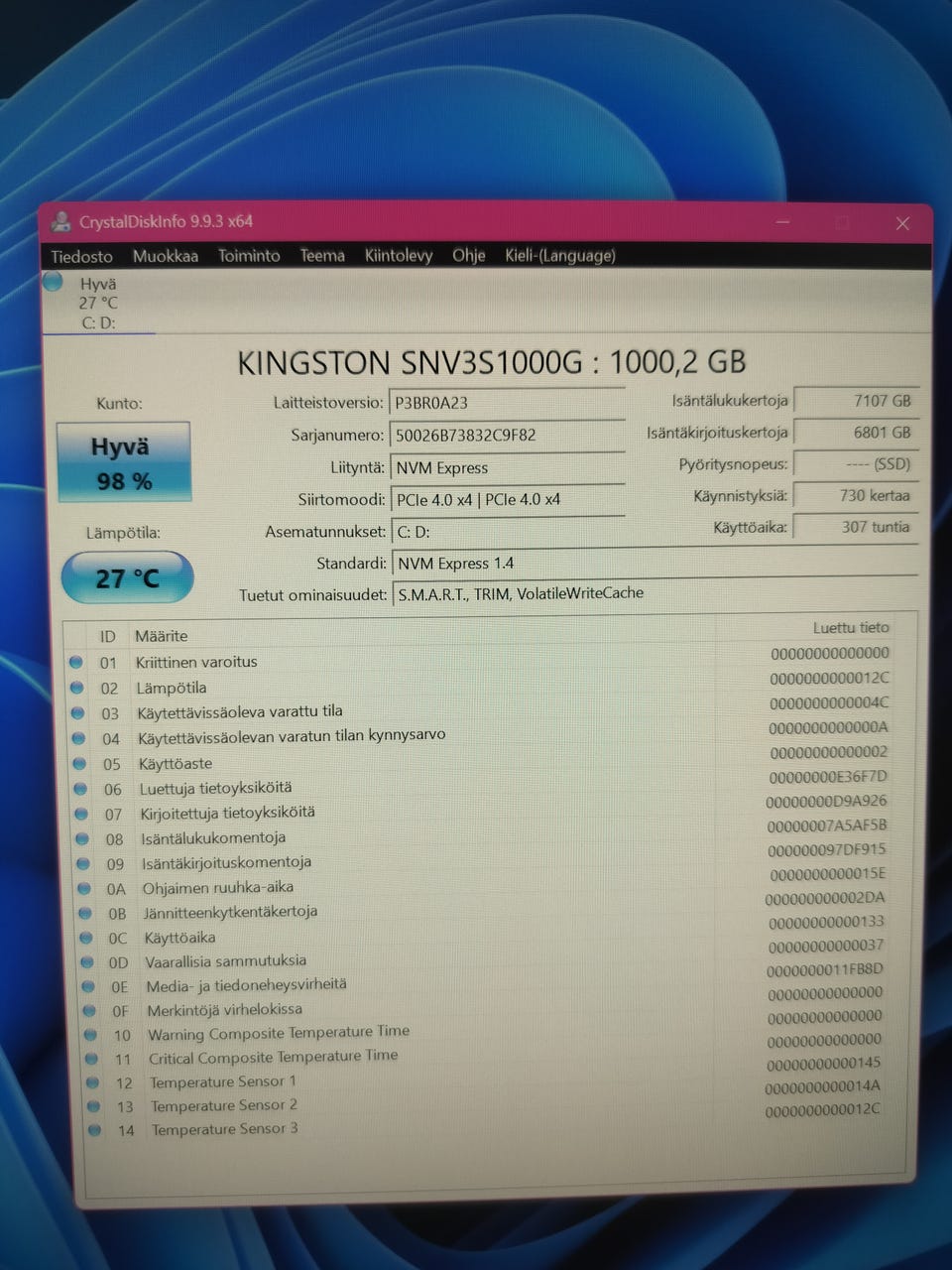952x1270 pixels.
Task: Click the CrystalDiskInfo app icon in title bar
Action: point(61,221)
